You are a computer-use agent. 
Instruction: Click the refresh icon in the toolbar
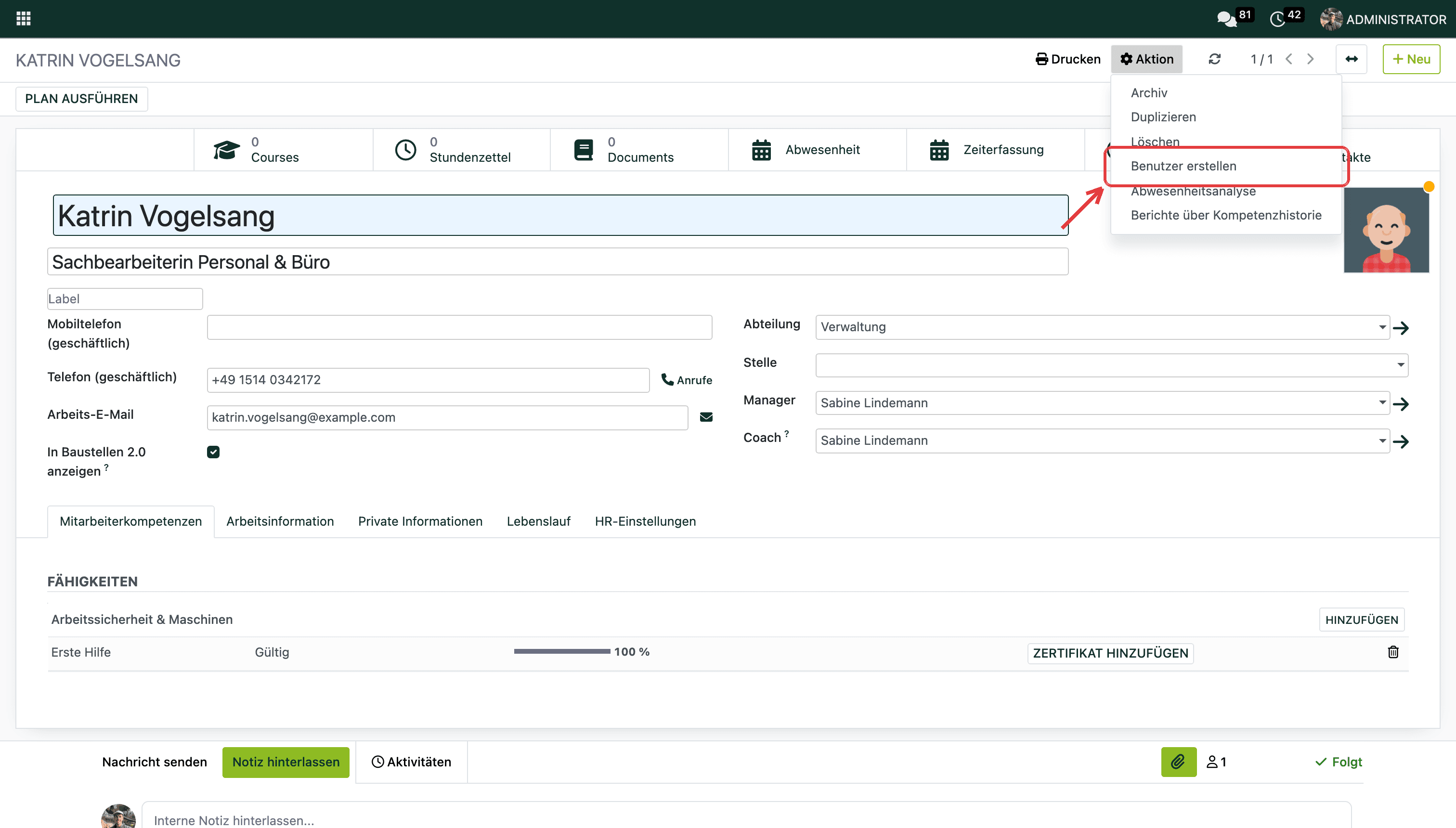click(x=1214, y=59)
